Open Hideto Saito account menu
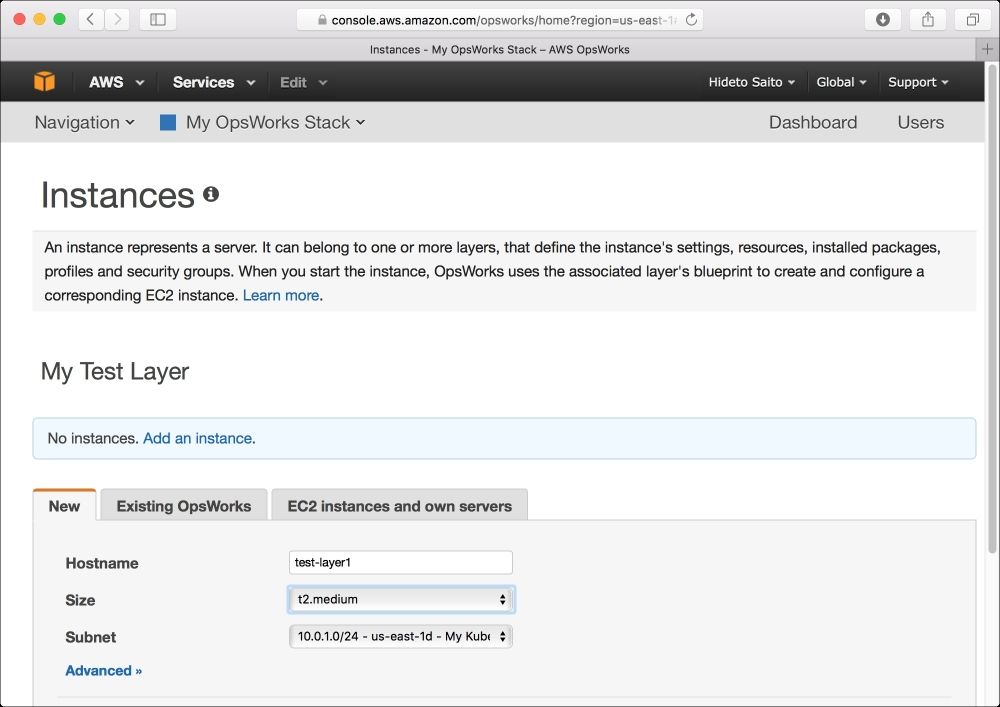Image resolution: width=1000 pixels, height=707 pixels. click(751, 82)
